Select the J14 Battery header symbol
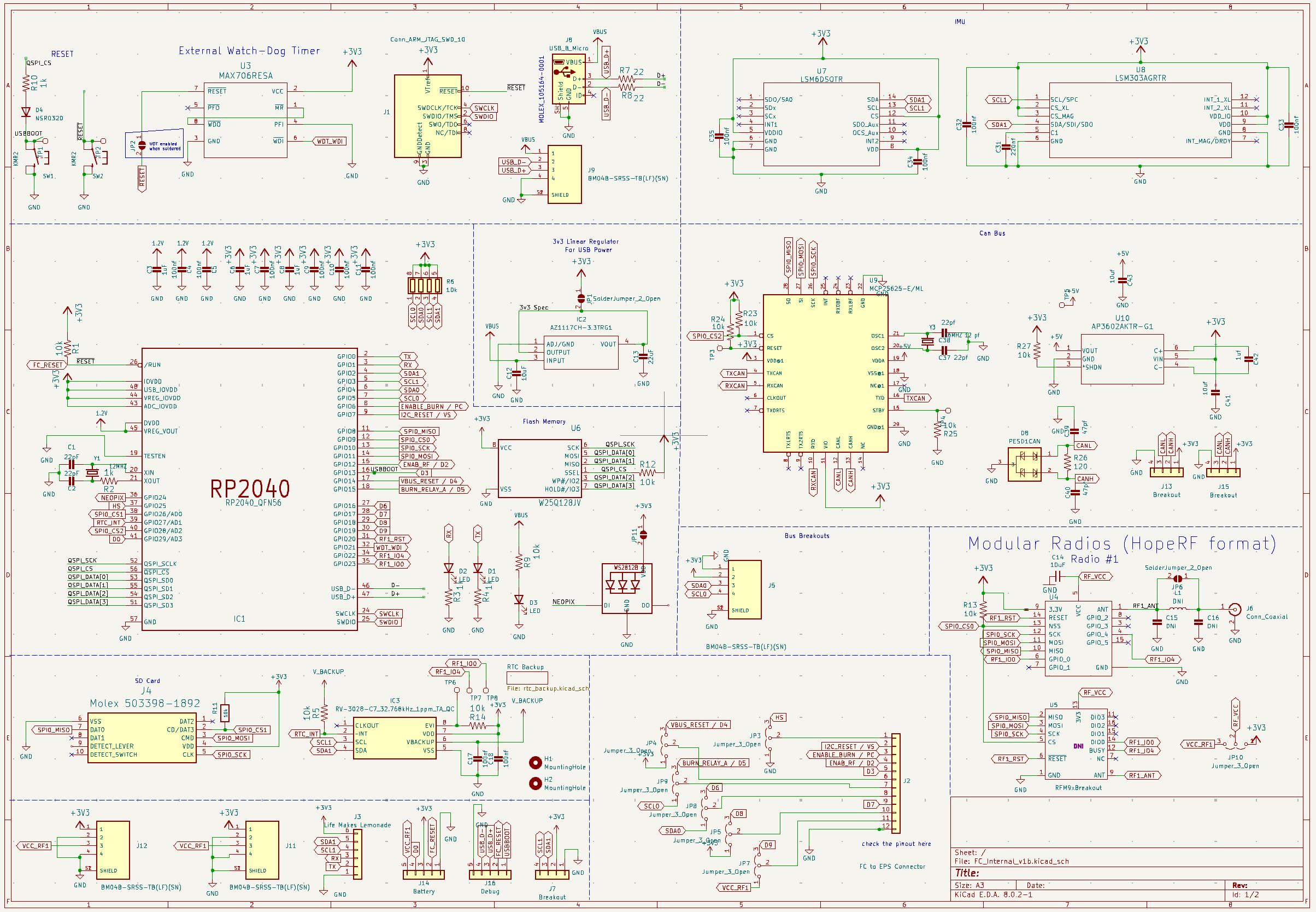Image resolution: width=1316 pixels, height=912 pixels. point(423,874)
